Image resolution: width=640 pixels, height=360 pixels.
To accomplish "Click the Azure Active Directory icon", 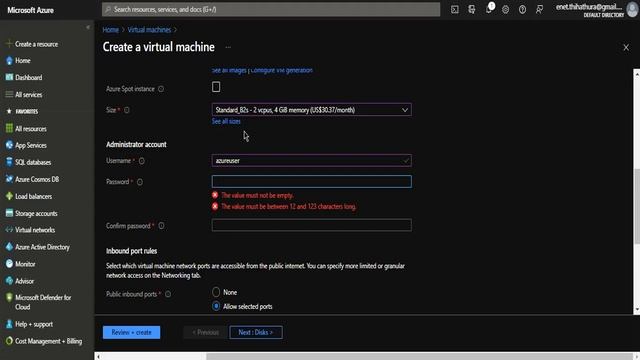I will pos(9,247).
